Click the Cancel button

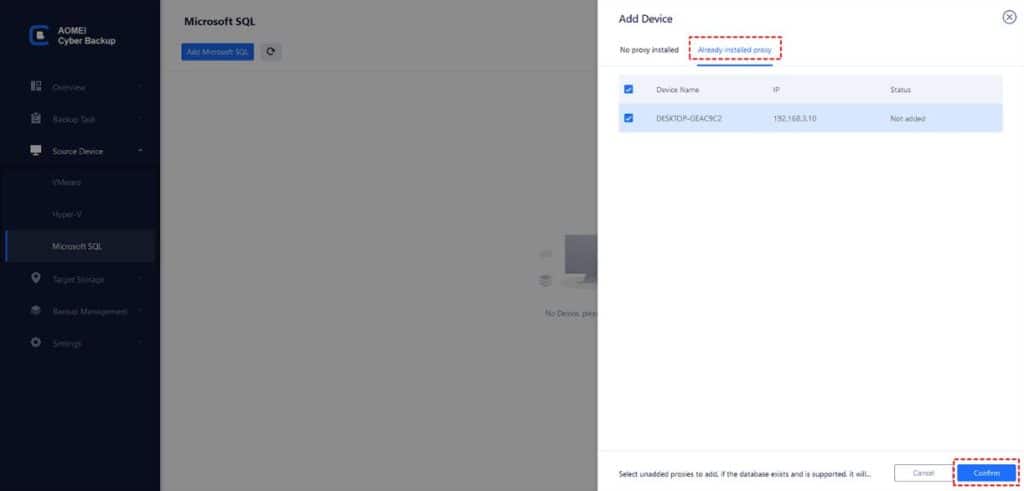(923, 473)
